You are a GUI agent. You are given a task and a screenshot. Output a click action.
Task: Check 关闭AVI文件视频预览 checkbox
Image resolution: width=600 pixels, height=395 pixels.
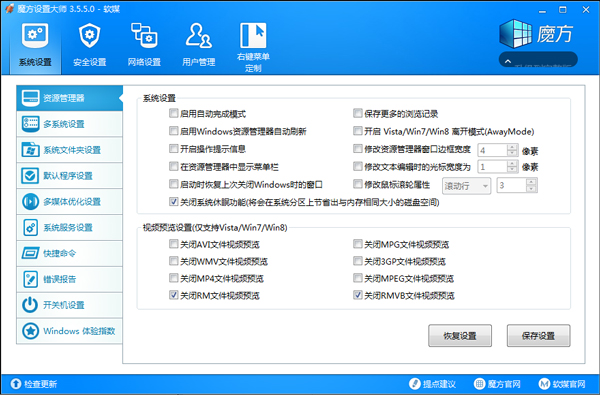pyautogui.click(x=174, y=244)
